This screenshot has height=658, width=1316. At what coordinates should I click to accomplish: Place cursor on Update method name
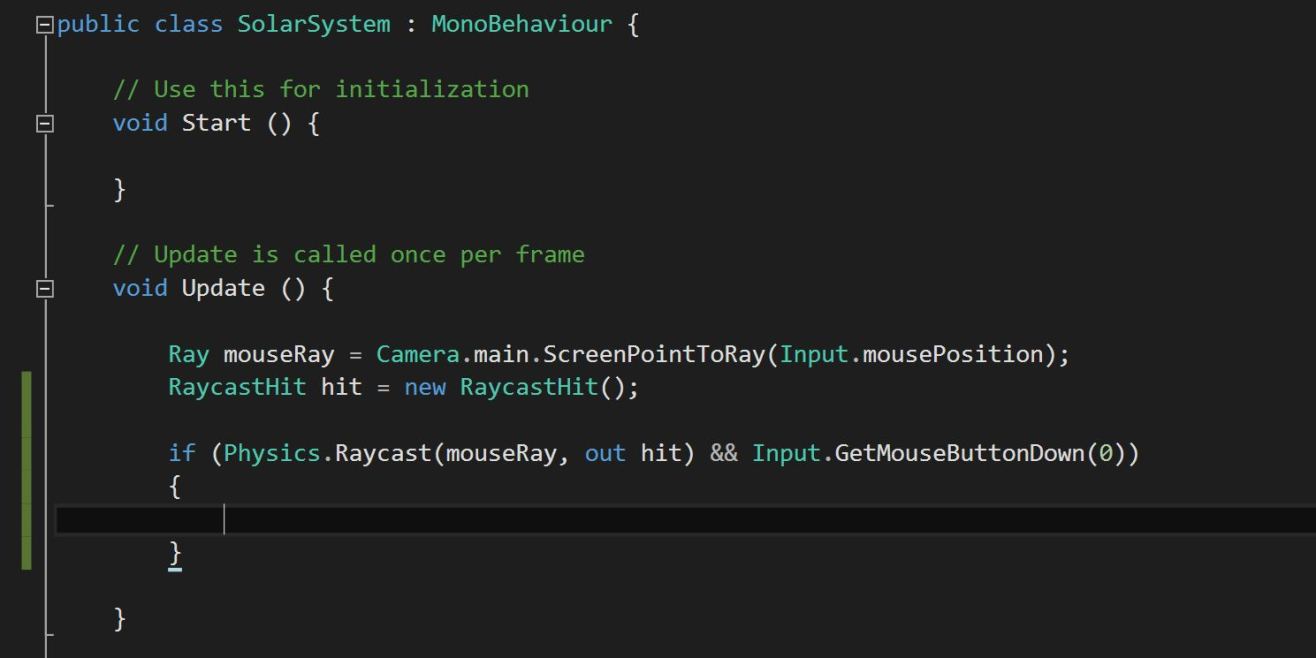pyautogui.click(x=222, y=288)
